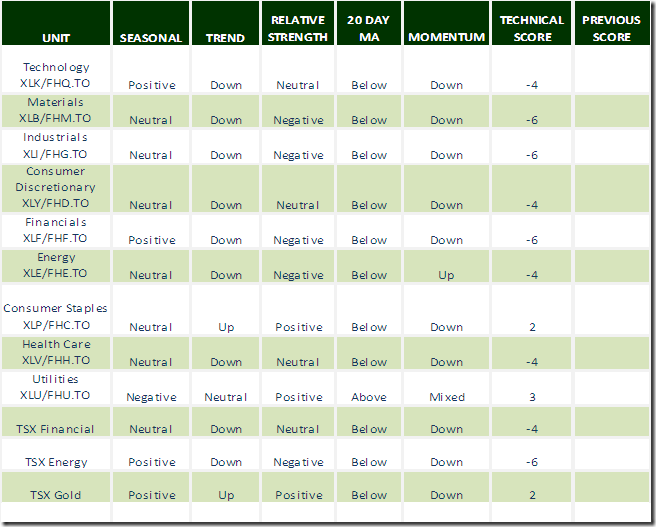Click the Technology XLK/FHQ.TO unit cell

click(57, 76)
